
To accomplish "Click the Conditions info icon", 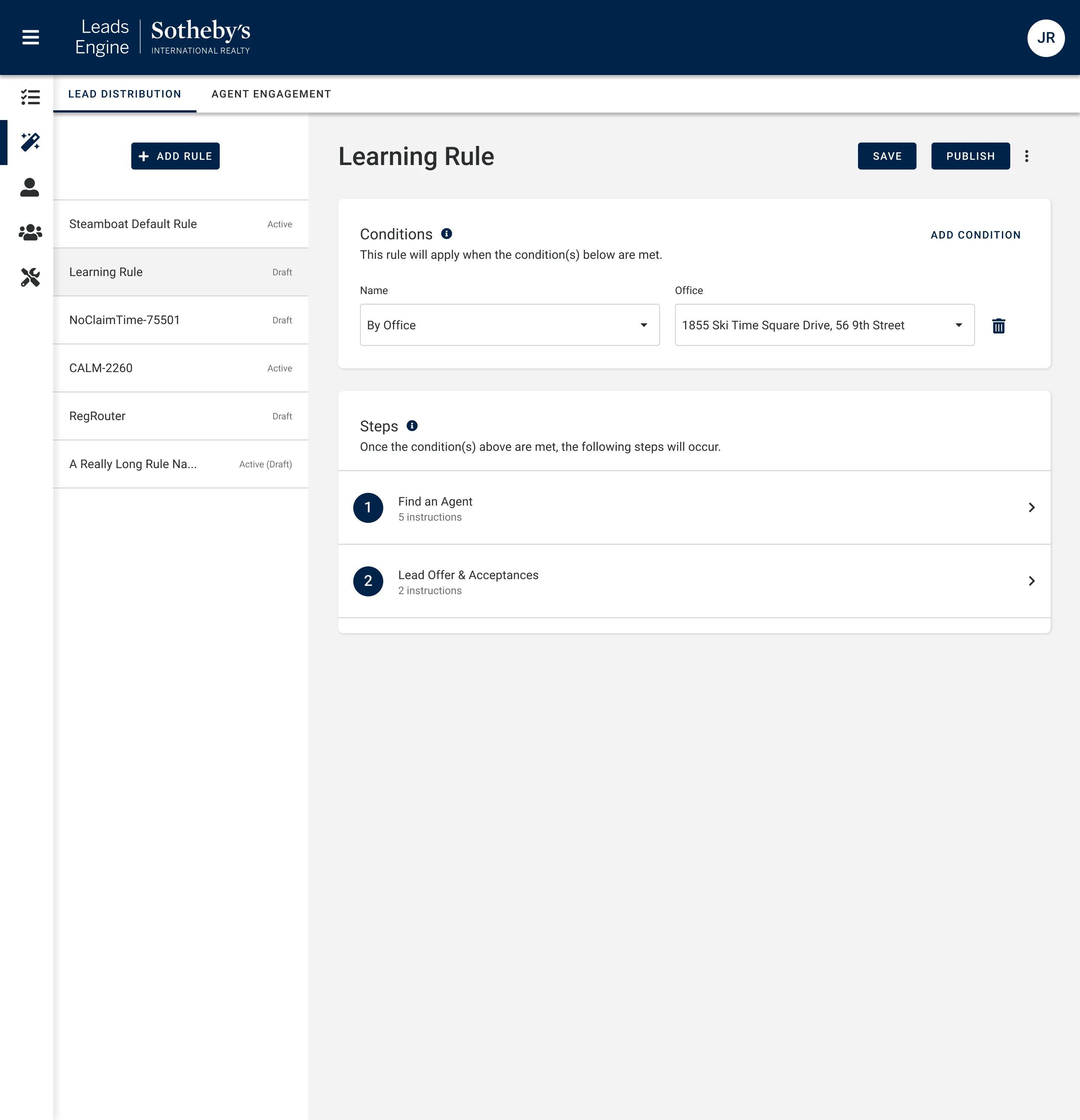I will (x=447, y=234).
